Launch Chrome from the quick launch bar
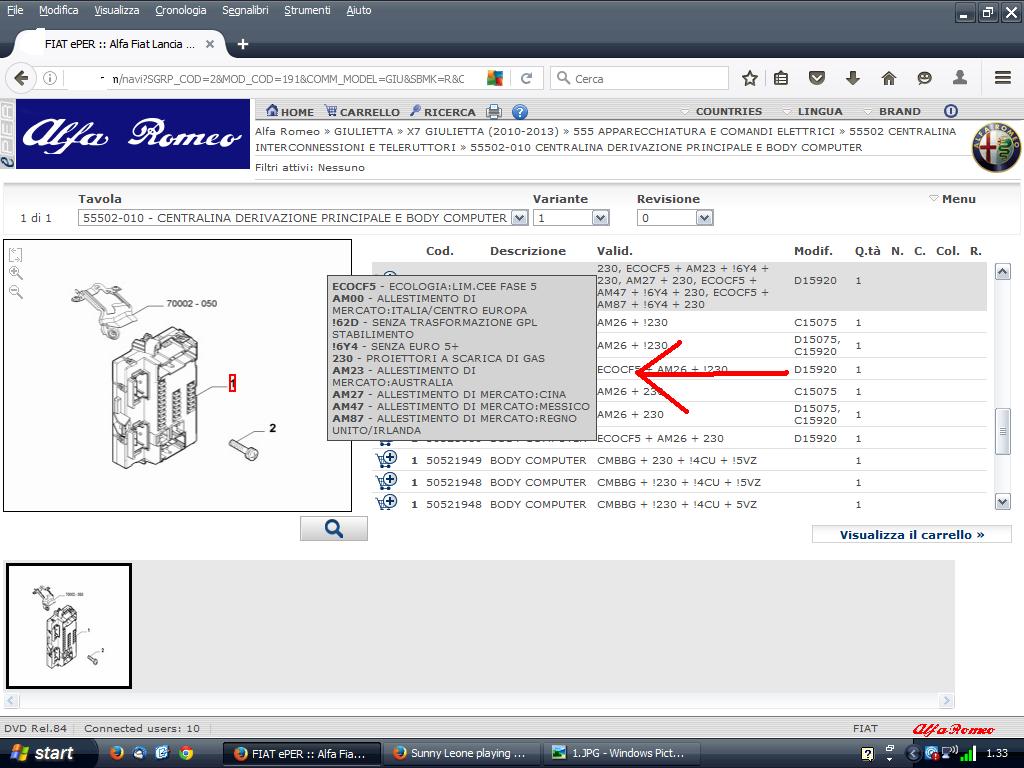 185,753
